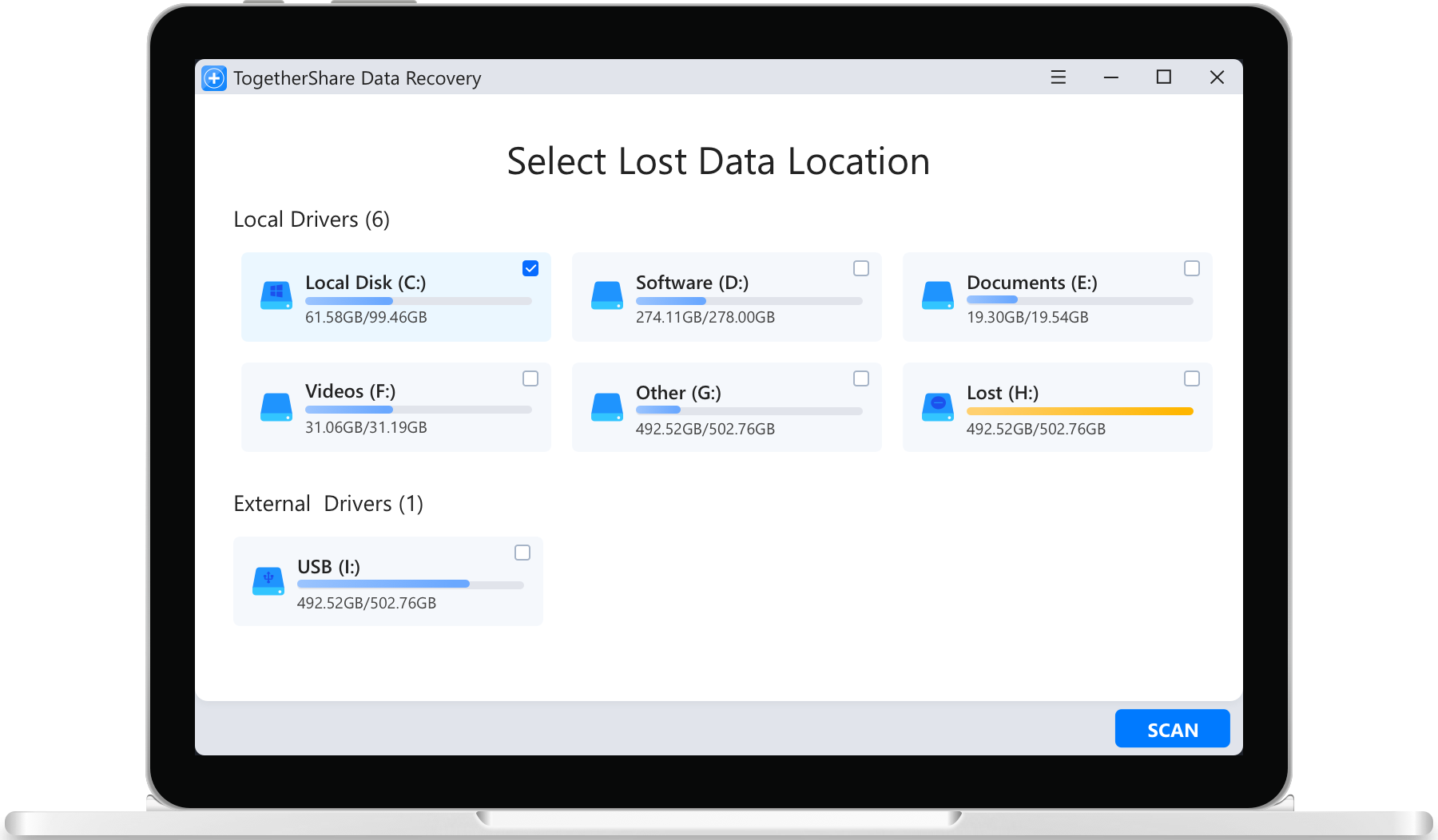Select the "Videos (F:)" label
The image size is (1438, 840).
coord(351,391)
